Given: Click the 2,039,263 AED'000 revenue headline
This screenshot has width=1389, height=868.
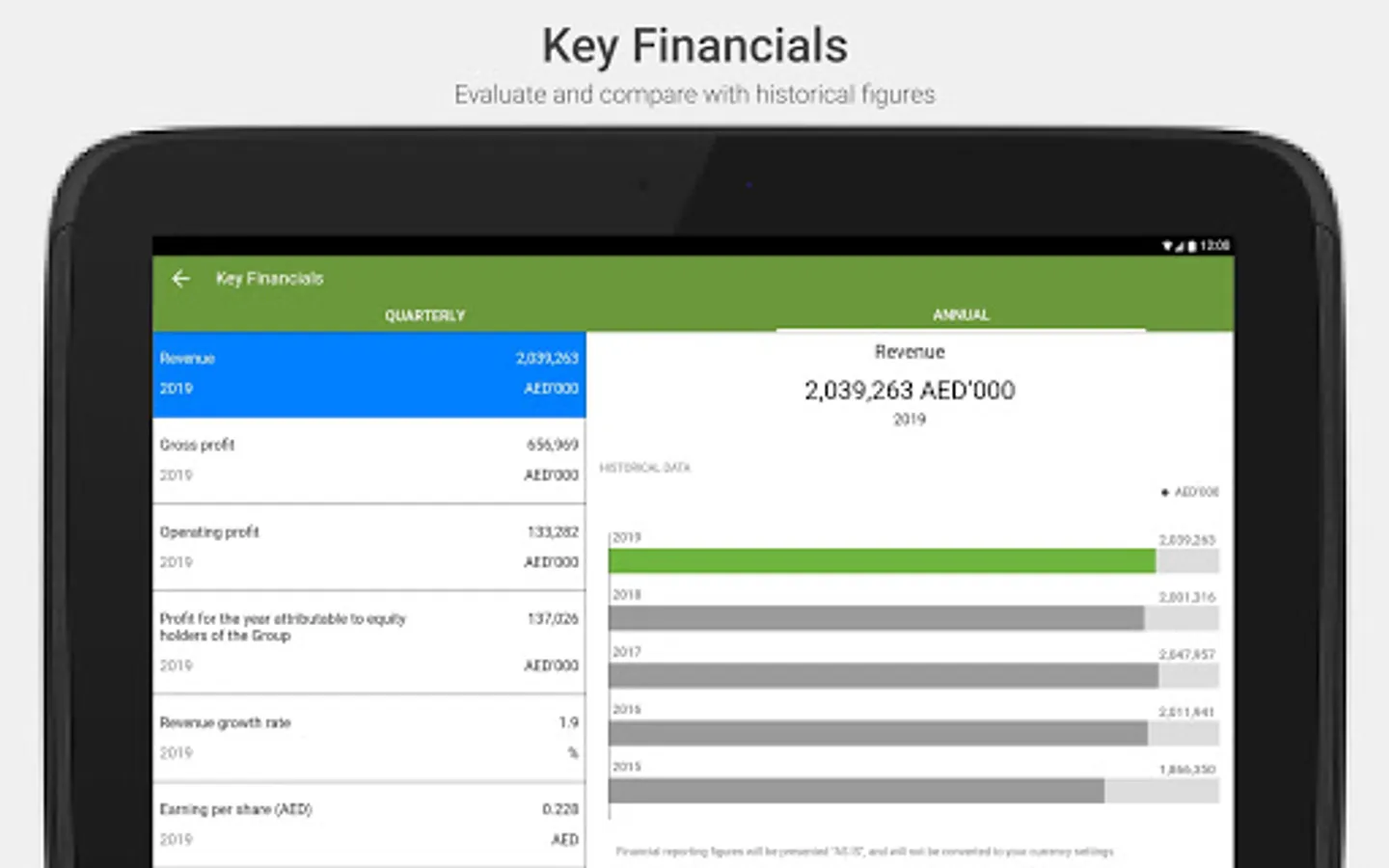Looking at the screenshot, I should [910, 391].
